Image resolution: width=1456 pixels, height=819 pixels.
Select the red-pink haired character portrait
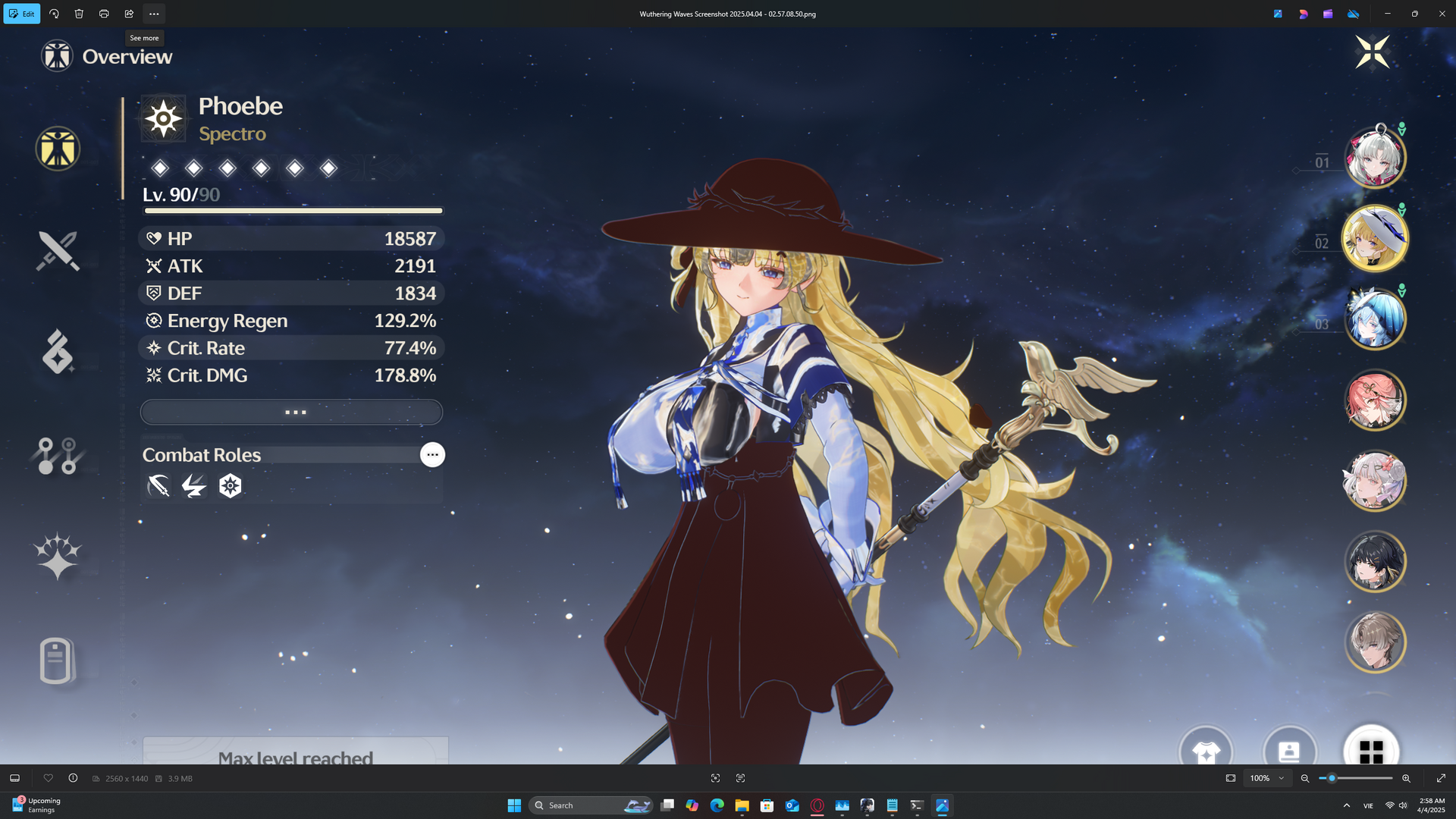pos(1375,400)
